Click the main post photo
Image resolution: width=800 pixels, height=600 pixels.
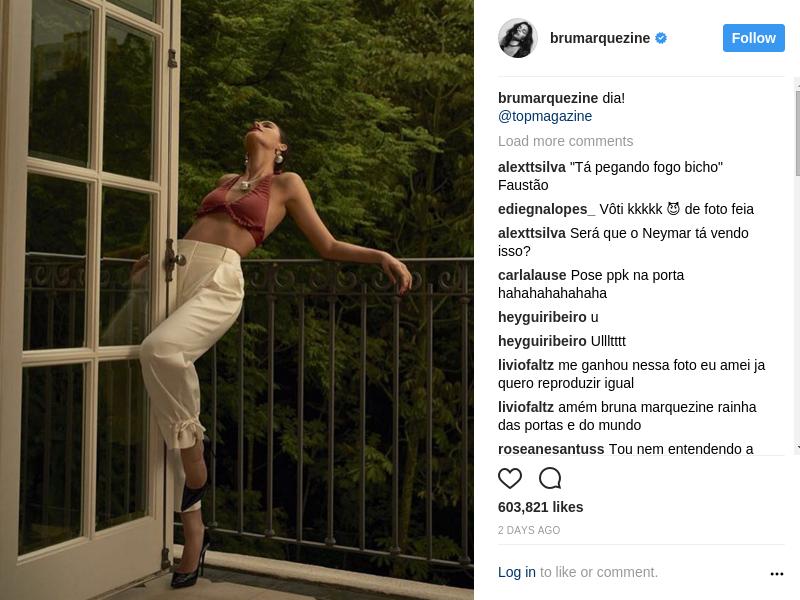(237, 300)
